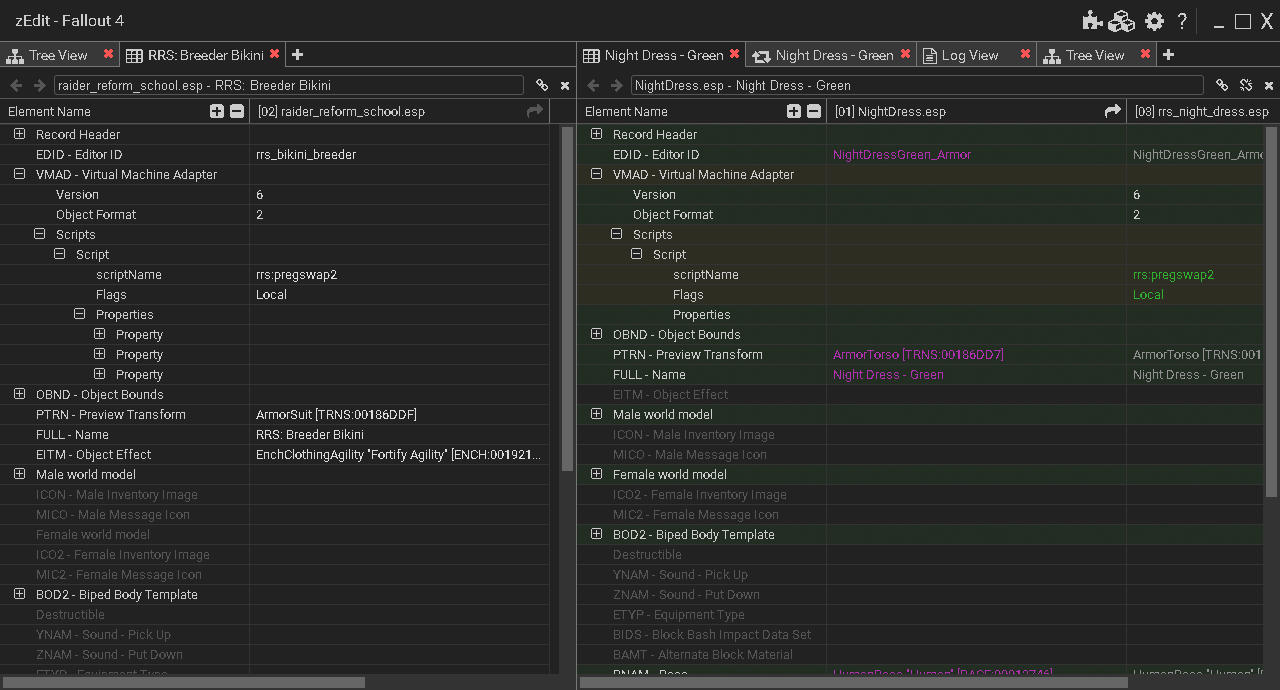Collapse all elements in left pane header
This screenshot has width=1280, height=690.
(237, 111)
